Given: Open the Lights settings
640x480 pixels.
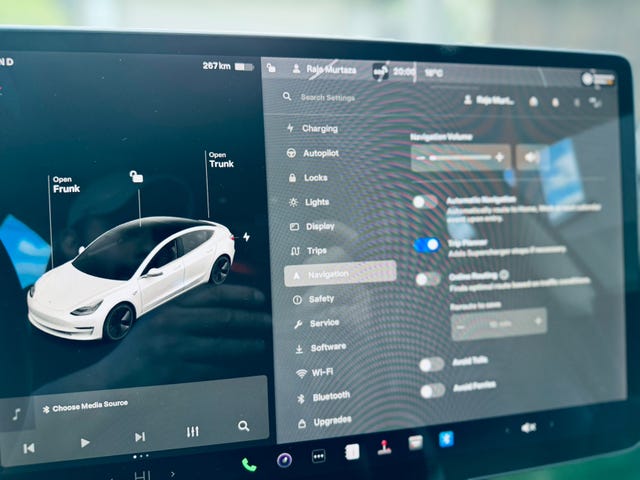Looking at the screenshot, I should [309, 202].
